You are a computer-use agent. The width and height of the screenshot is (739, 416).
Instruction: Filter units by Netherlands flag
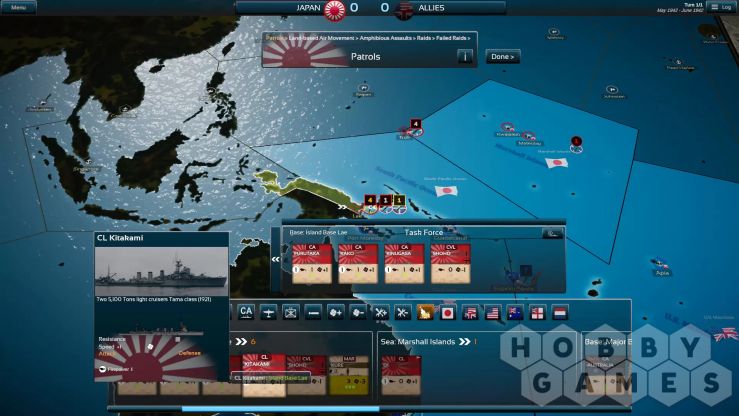[x=560, y=312]
